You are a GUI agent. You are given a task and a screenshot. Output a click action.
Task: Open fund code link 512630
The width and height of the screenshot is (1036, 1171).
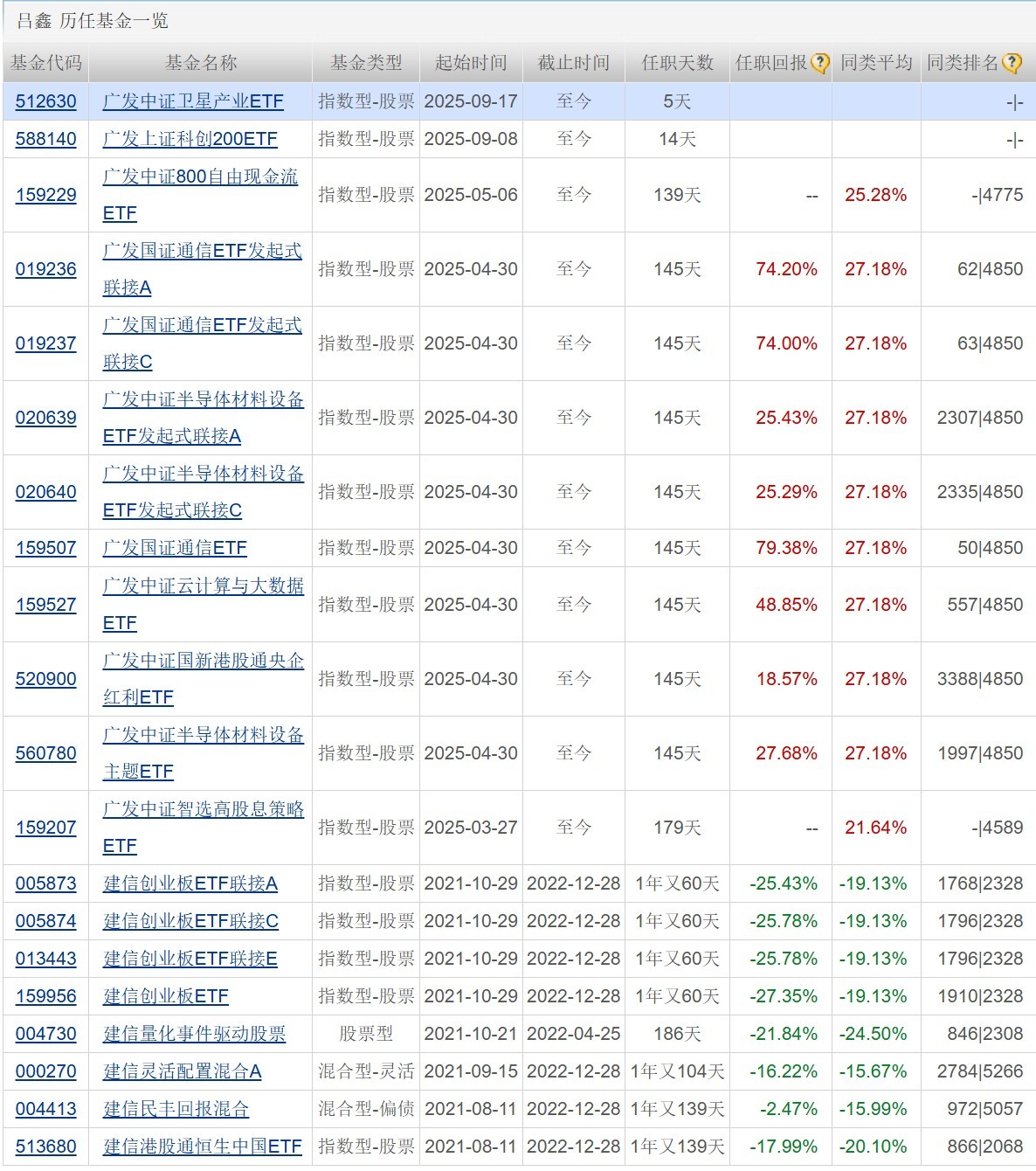(x=46, y=101)
